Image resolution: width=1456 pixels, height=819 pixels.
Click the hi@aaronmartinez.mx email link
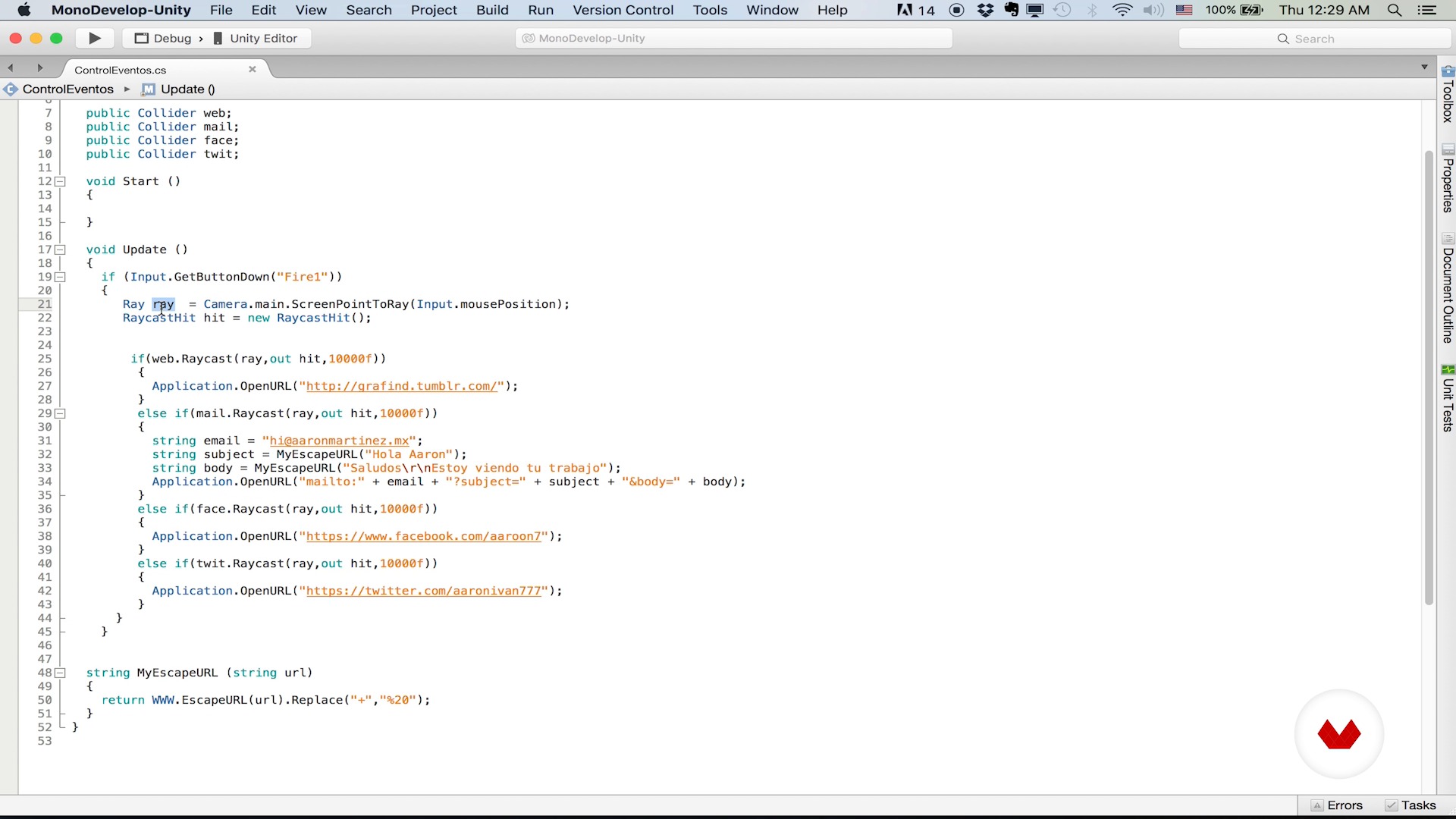[x=339, y=441]
